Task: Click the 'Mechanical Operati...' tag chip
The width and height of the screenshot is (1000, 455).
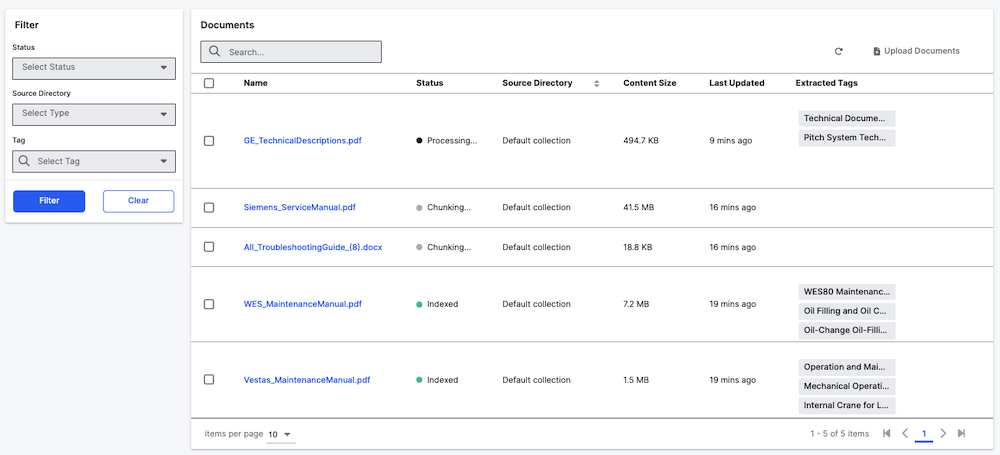Action: [x=847, y=386]
